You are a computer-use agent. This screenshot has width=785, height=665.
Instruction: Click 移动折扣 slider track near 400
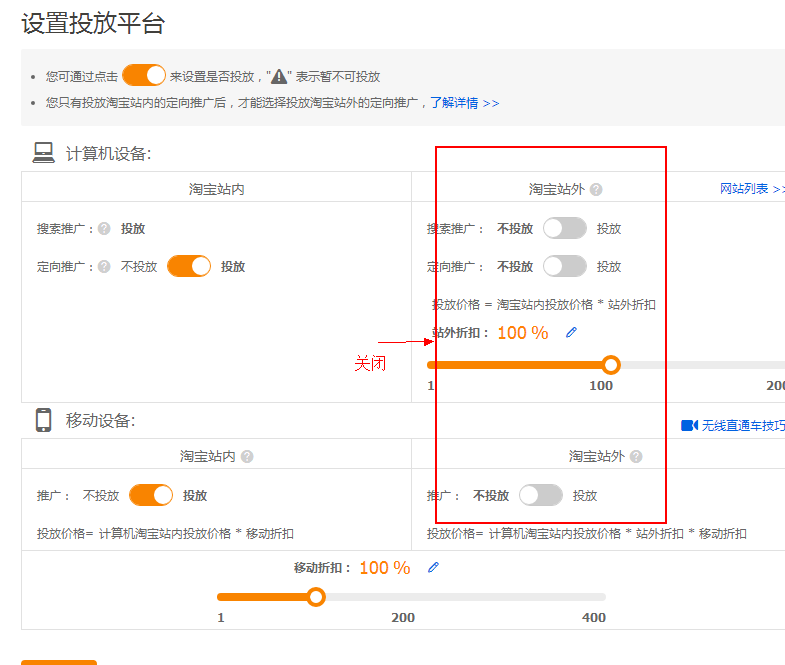coord(594,597)
